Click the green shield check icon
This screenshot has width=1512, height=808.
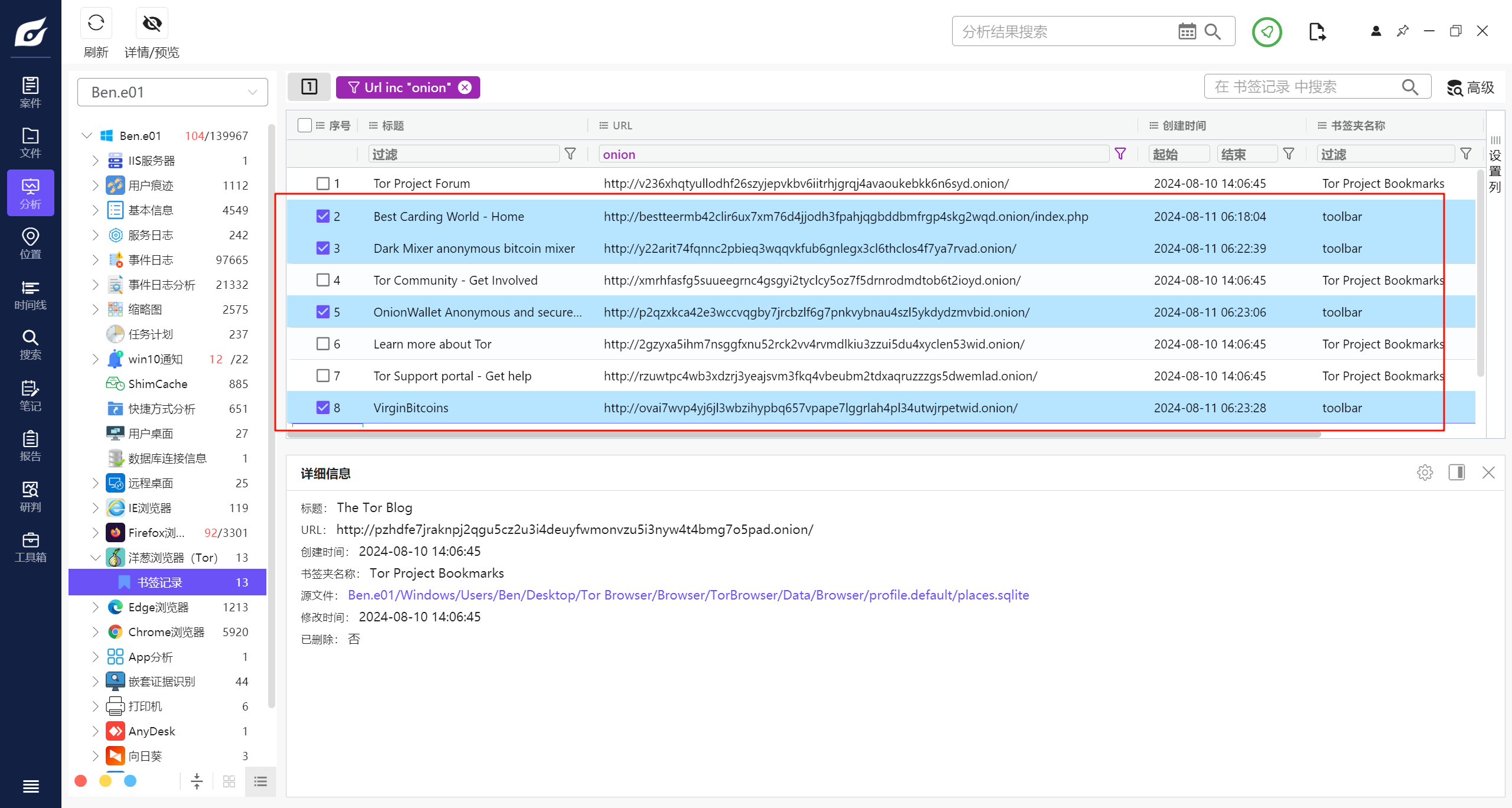1266,32
